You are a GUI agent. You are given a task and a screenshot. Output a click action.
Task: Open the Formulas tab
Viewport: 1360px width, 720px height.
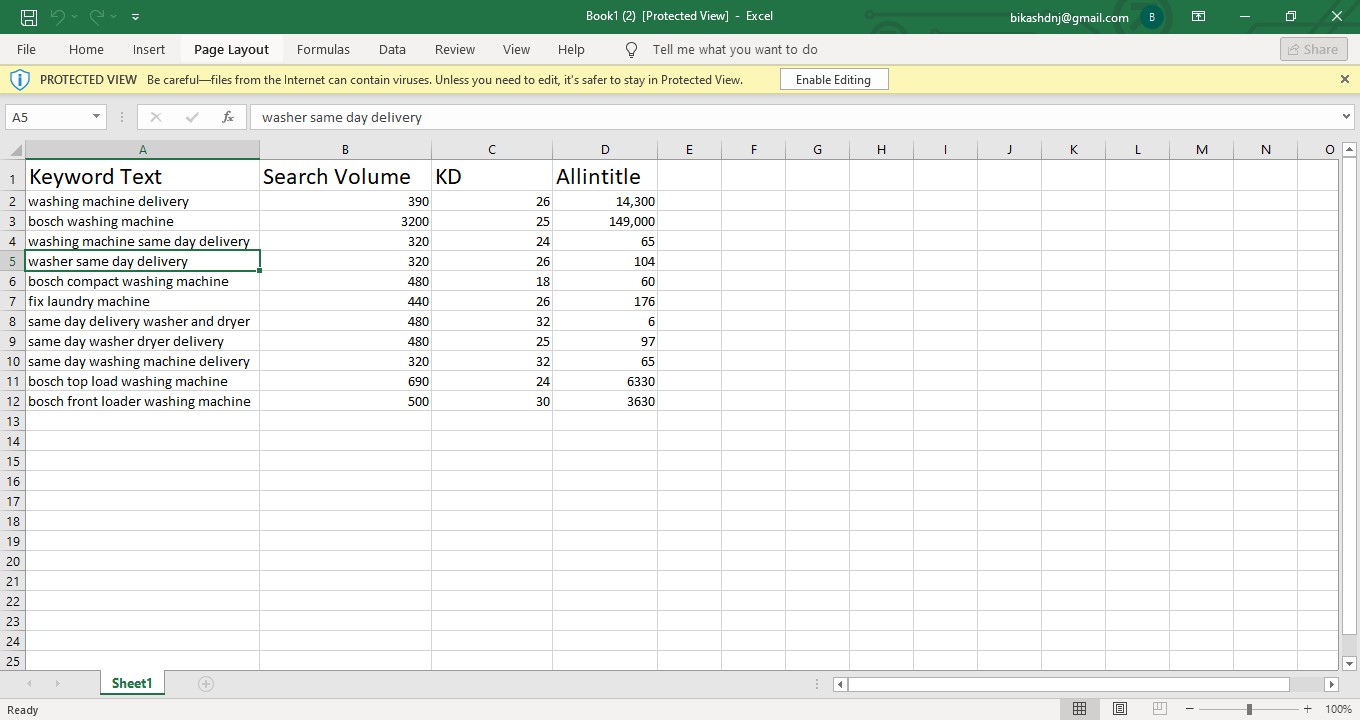click(323, 49)
